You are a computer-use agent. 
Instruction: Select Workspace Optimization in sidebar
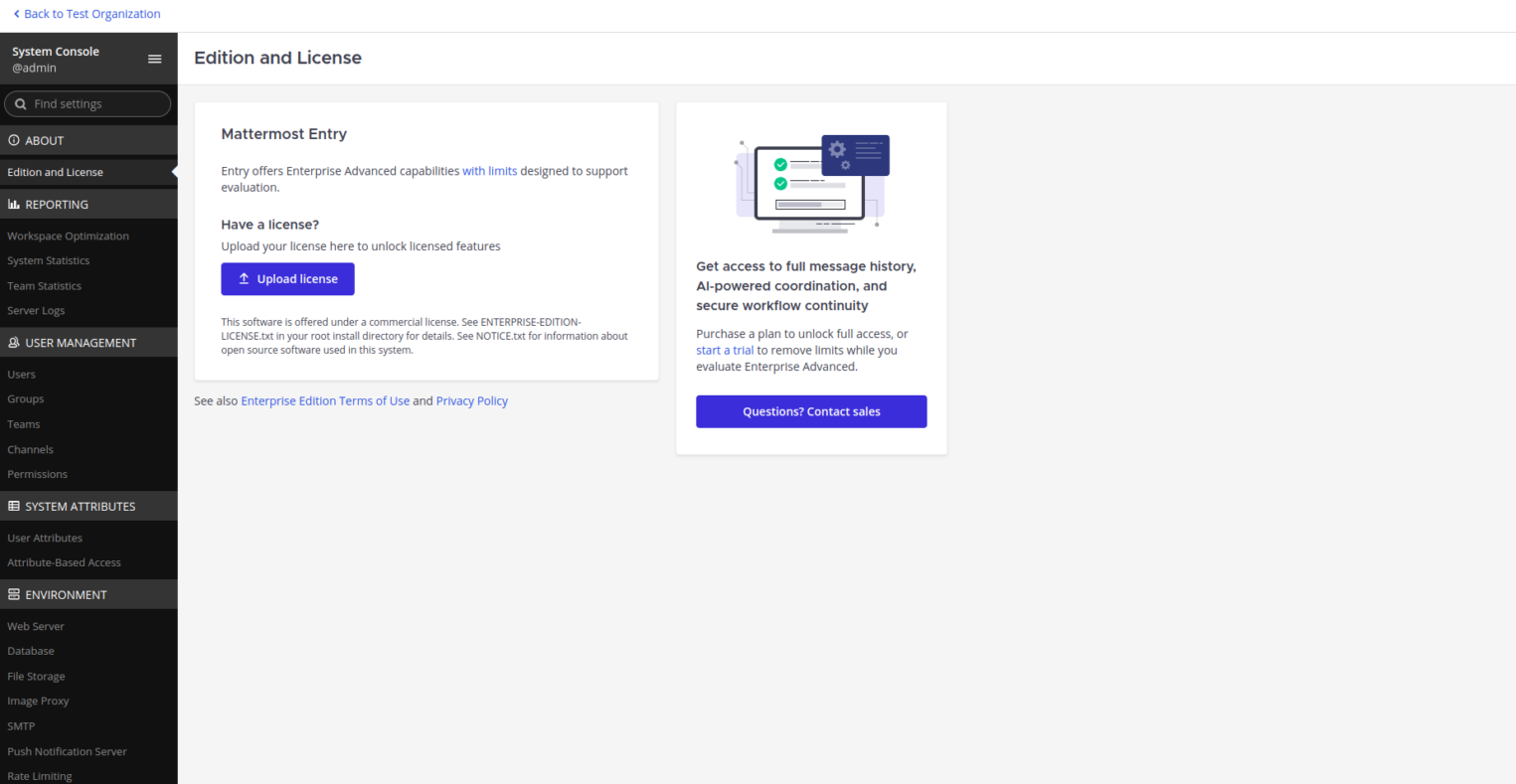point(68,235)
